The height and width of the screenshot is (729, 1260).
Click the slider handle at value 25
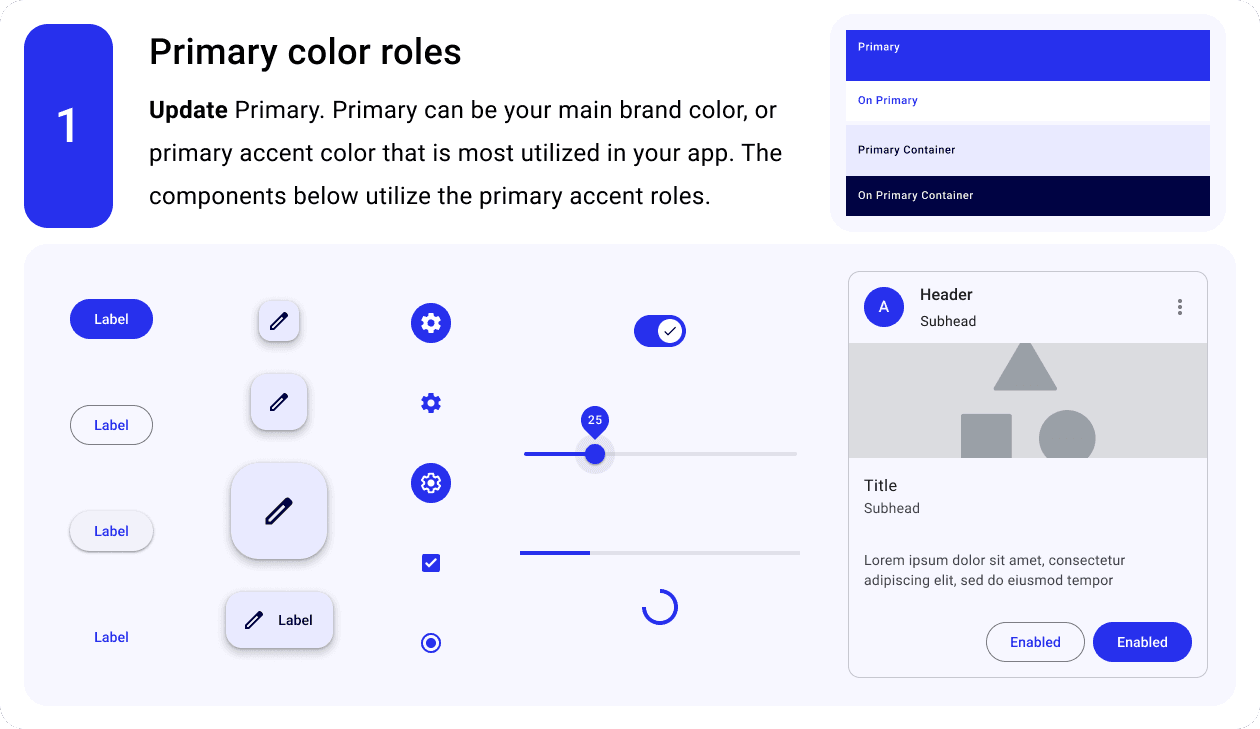click(x=595, y=454)
